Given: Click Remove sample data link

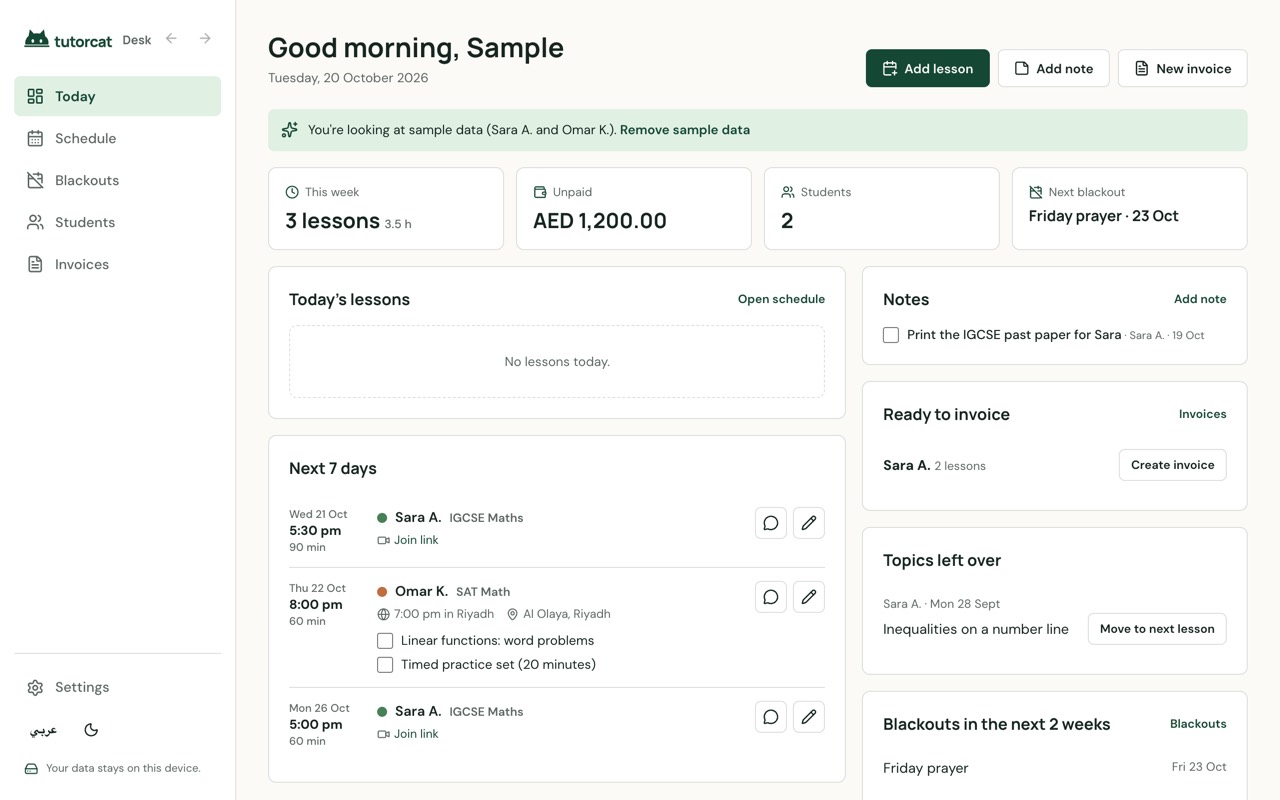Looking at the screenshot, I should click(x=685, y=130).
